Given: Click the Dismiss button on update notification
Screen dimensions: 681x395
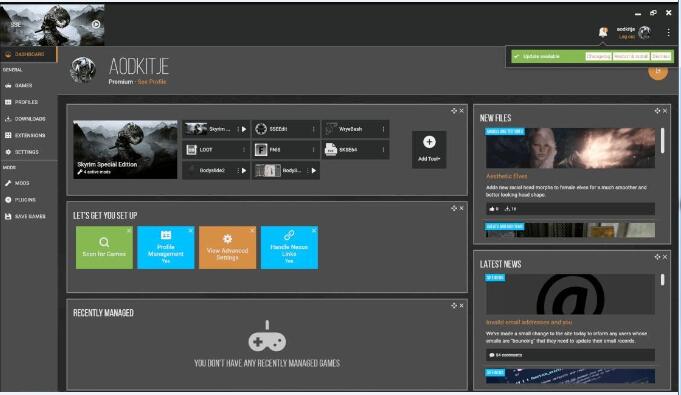Looking at the screenshot, I should click(661, 56).
